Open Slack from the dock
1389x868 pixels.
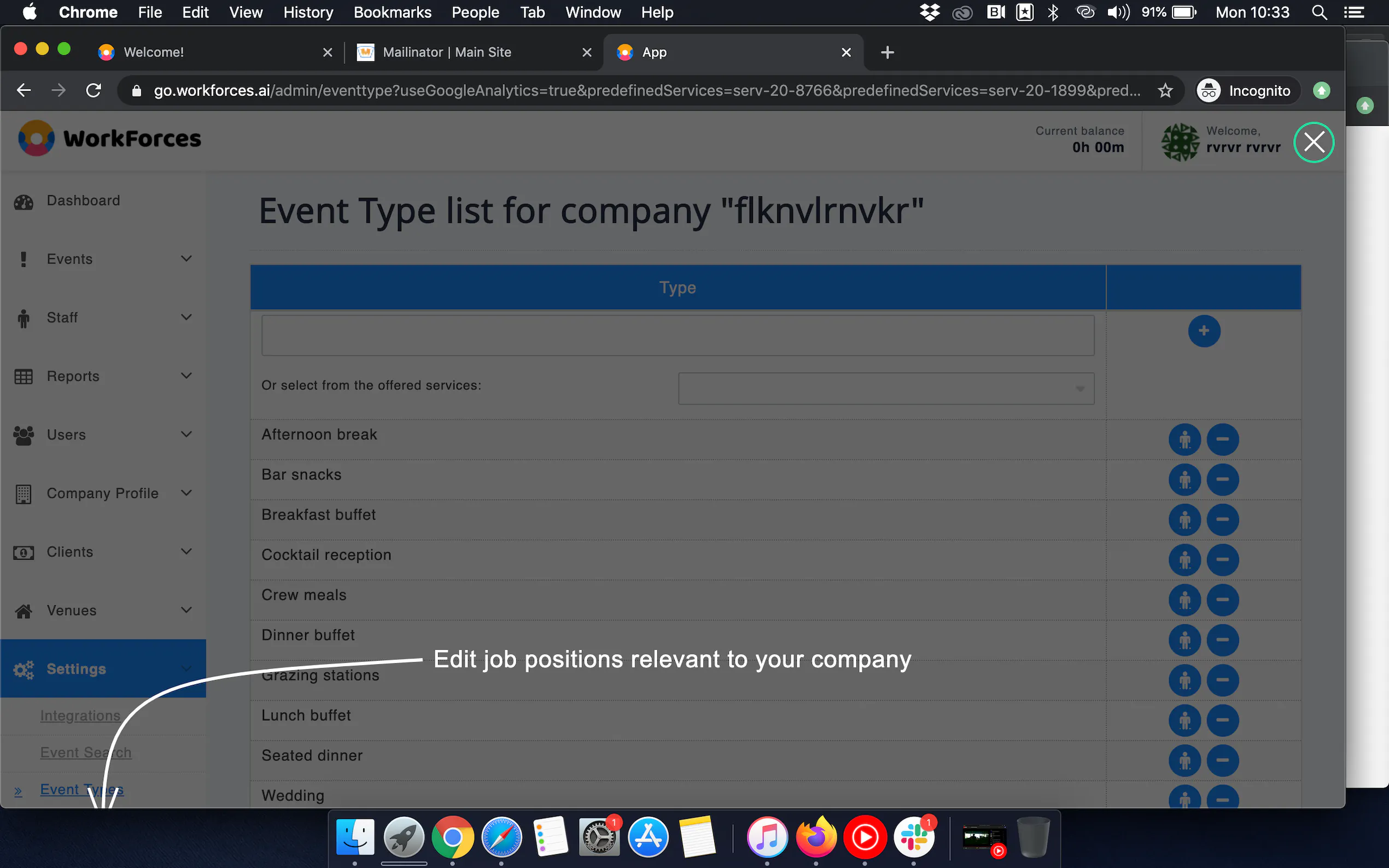click(914, 838)
